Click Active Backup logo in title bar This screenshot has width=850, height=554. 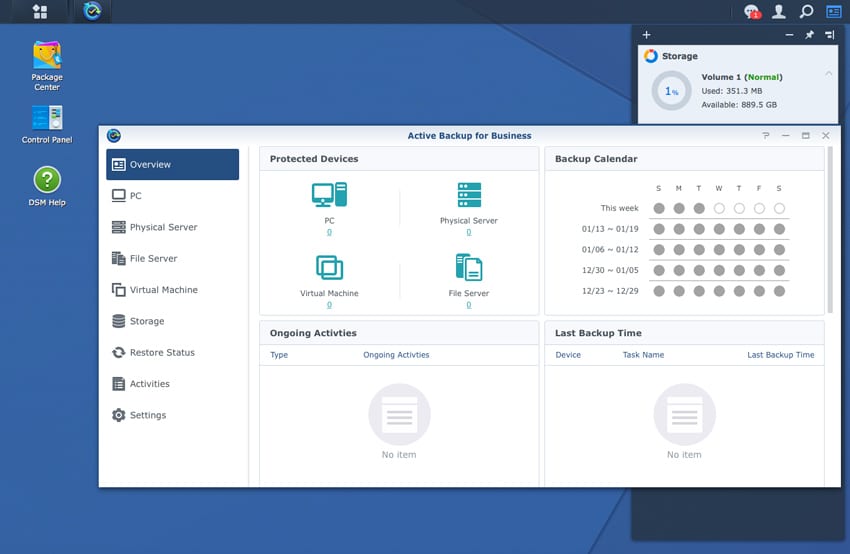point(114,136)
